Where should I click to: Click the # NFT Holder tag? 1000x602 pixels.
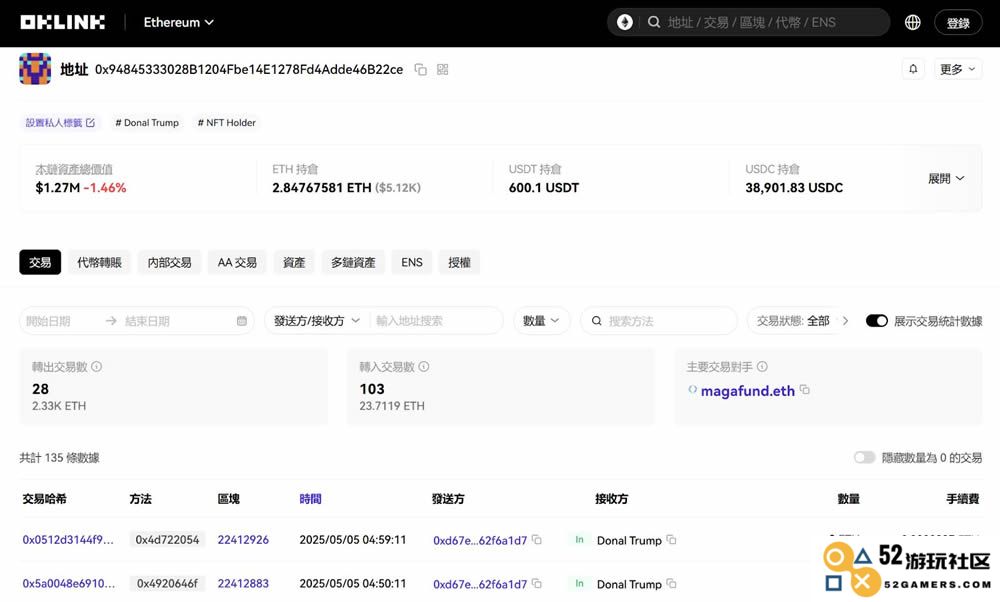[x=226, y=122]
